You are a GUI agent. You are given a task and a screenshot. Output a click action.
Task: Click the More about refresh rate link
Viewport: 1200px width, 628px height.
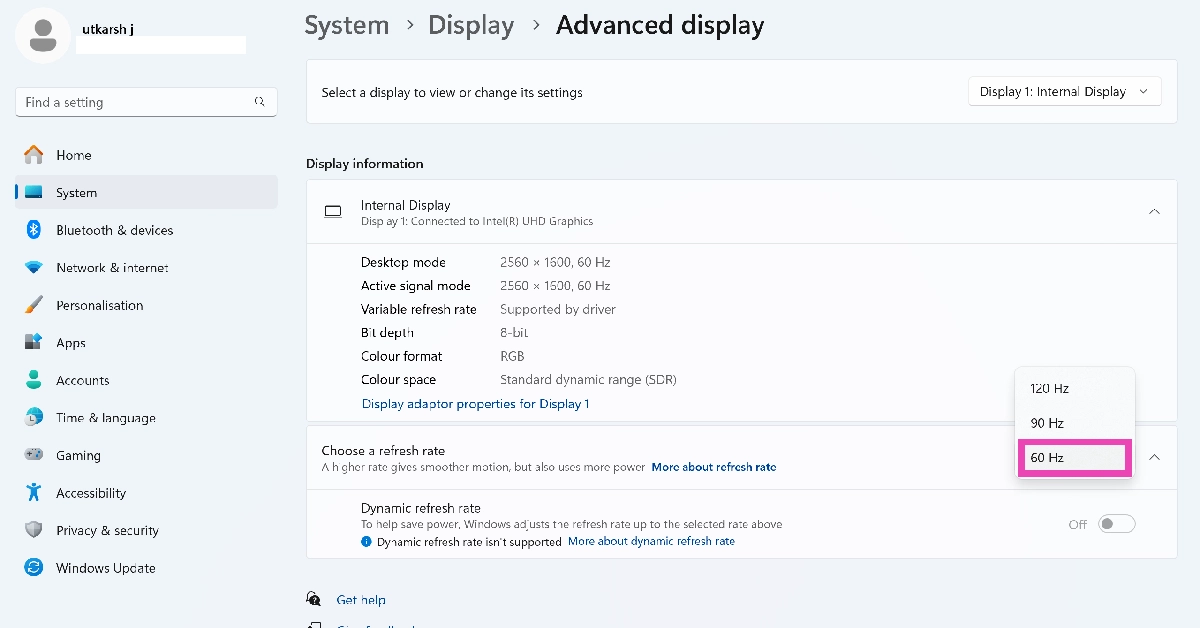click(x=713, y=467)
